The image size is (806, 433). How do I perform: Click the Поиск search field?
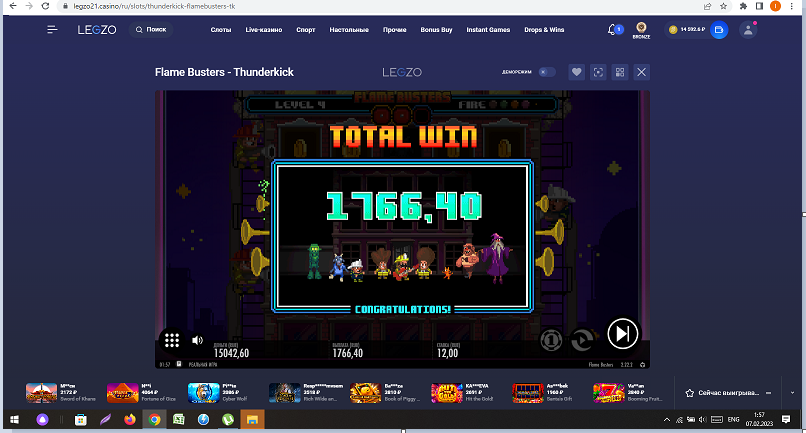tap(151, 30)
